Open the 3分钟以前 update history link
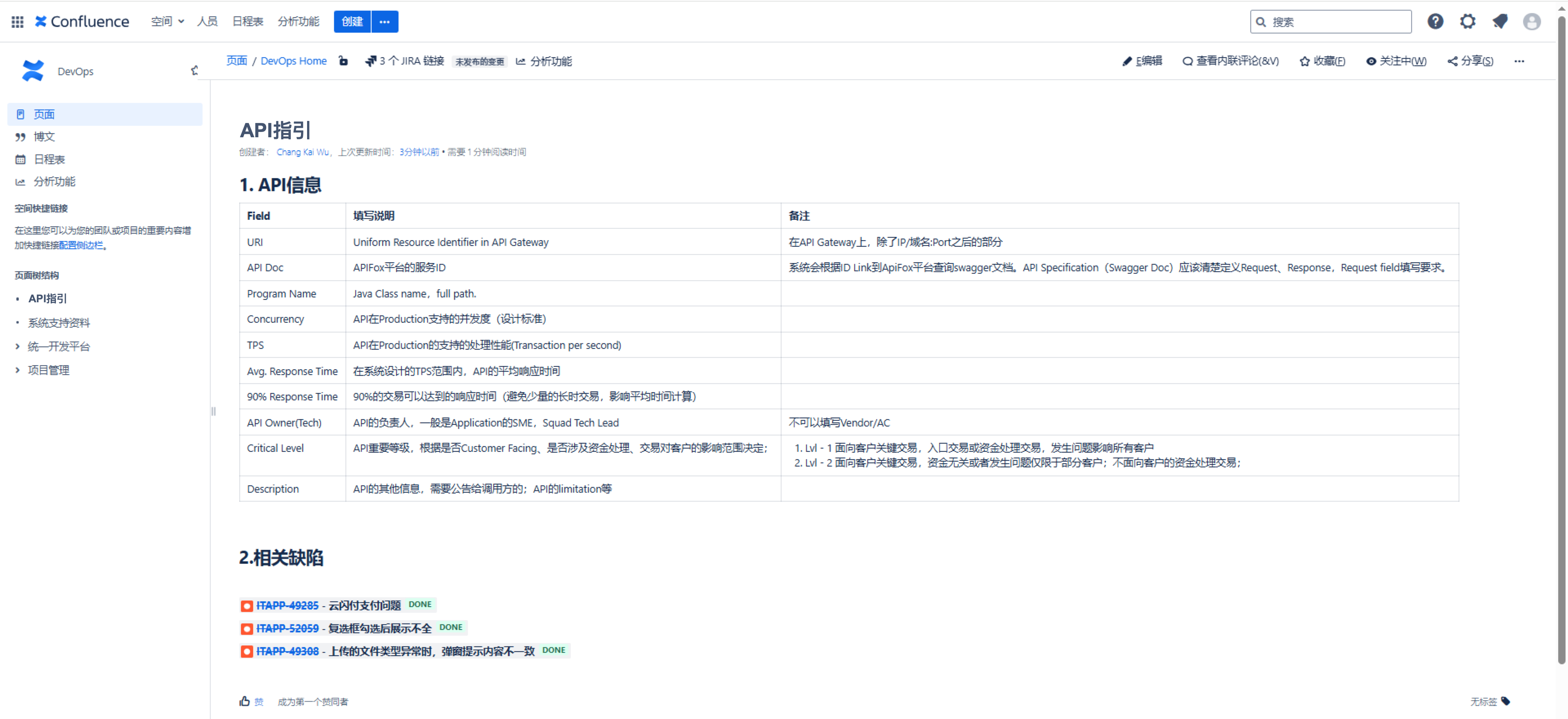 [419, 152]
